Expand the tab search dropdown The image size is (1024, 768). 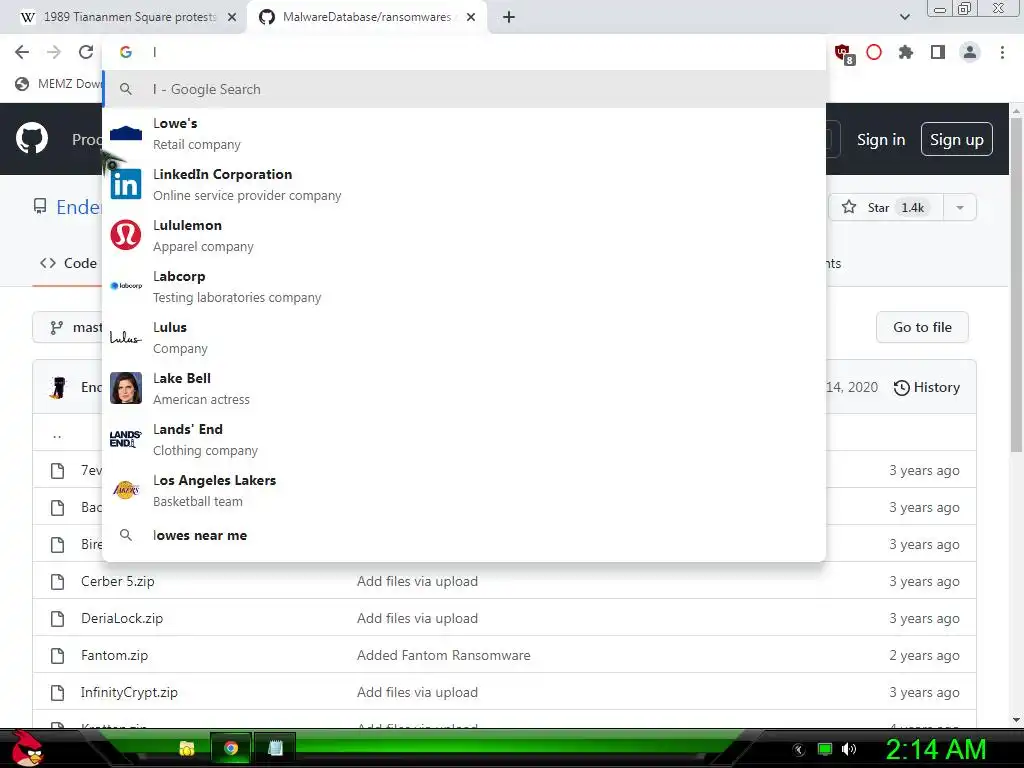(x=904, y=17)
